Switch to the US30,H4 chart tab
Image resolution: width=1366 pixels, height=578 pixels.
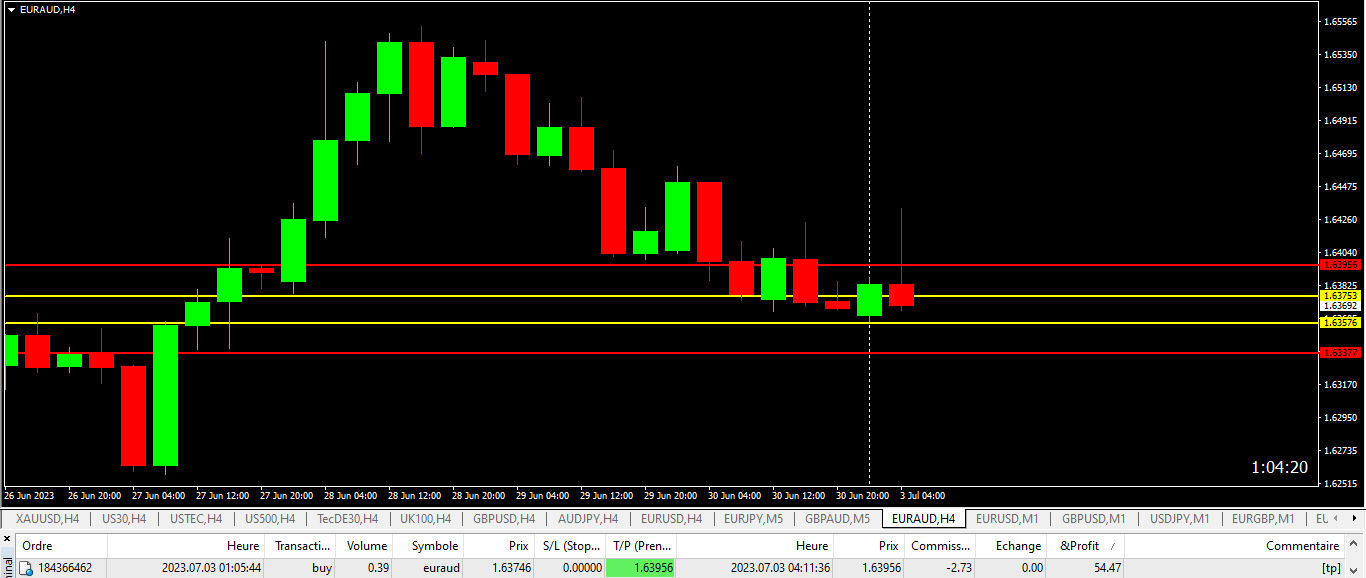[x=124, y=519]
